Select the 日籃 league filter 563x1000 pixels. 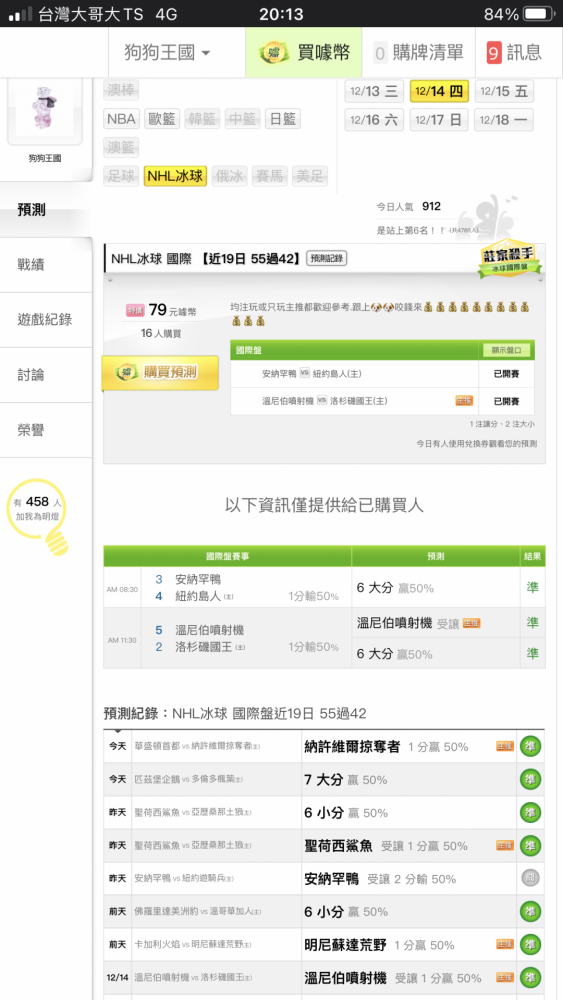(282, 119)
